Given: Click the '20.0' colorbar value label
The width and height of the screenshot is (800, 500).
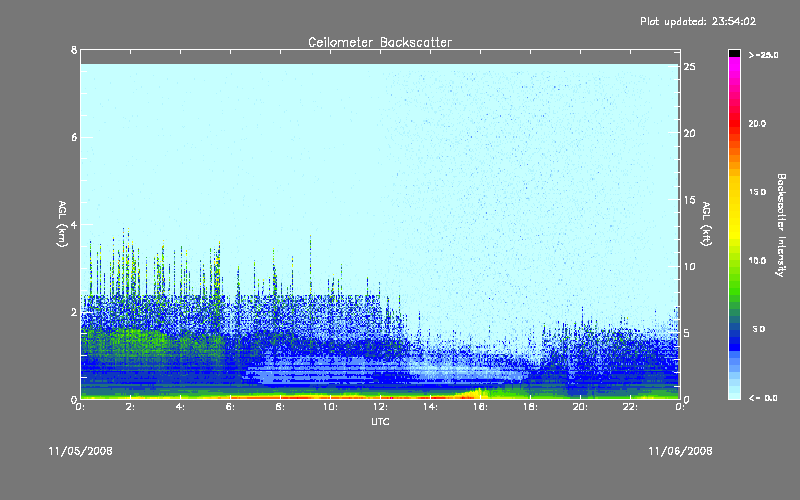Looking at the screenshot, I should (757, 123).
